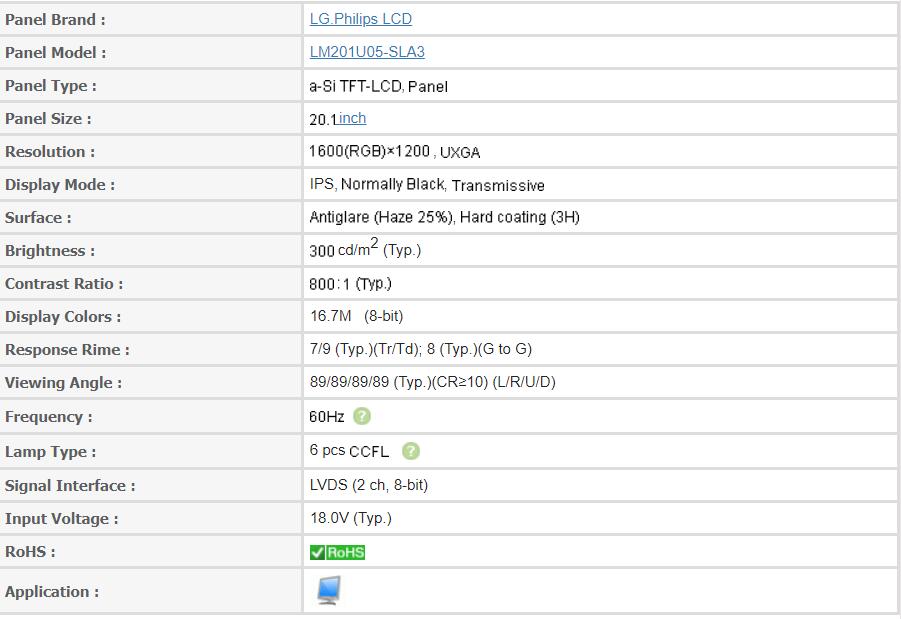Select the Panel Brand label cell

tap(151, 20)
